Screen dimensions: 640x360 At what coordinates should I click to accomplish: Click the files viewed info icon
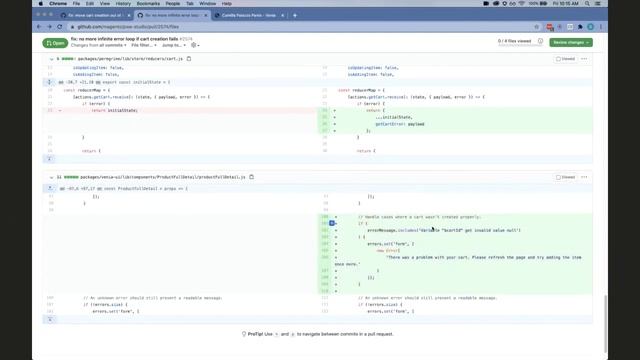tap(540, 41)
